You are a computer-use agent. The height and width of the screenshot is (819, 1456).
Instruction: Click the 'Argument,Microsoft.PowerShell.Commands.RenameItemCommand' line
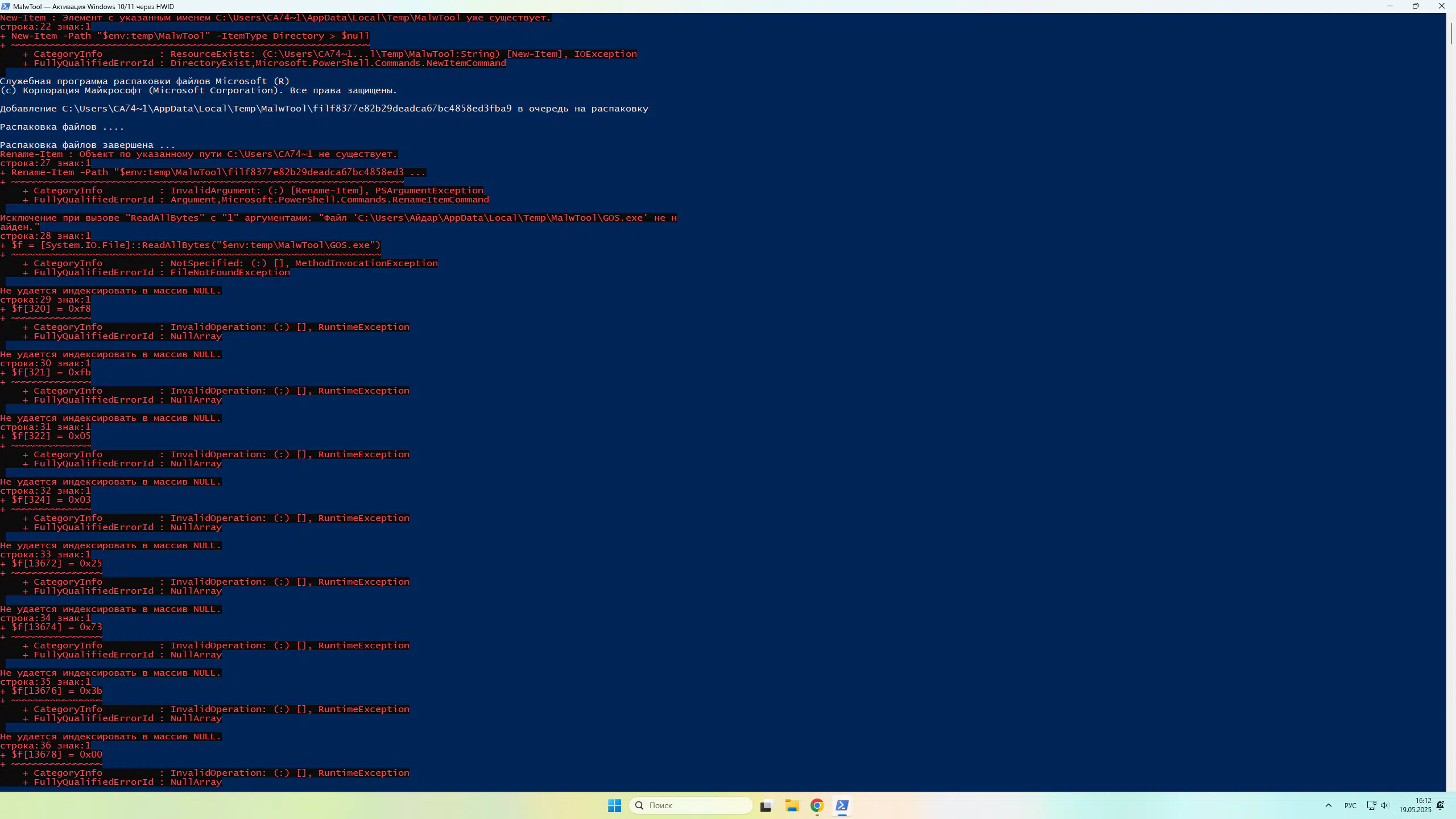tap(256, 200)
